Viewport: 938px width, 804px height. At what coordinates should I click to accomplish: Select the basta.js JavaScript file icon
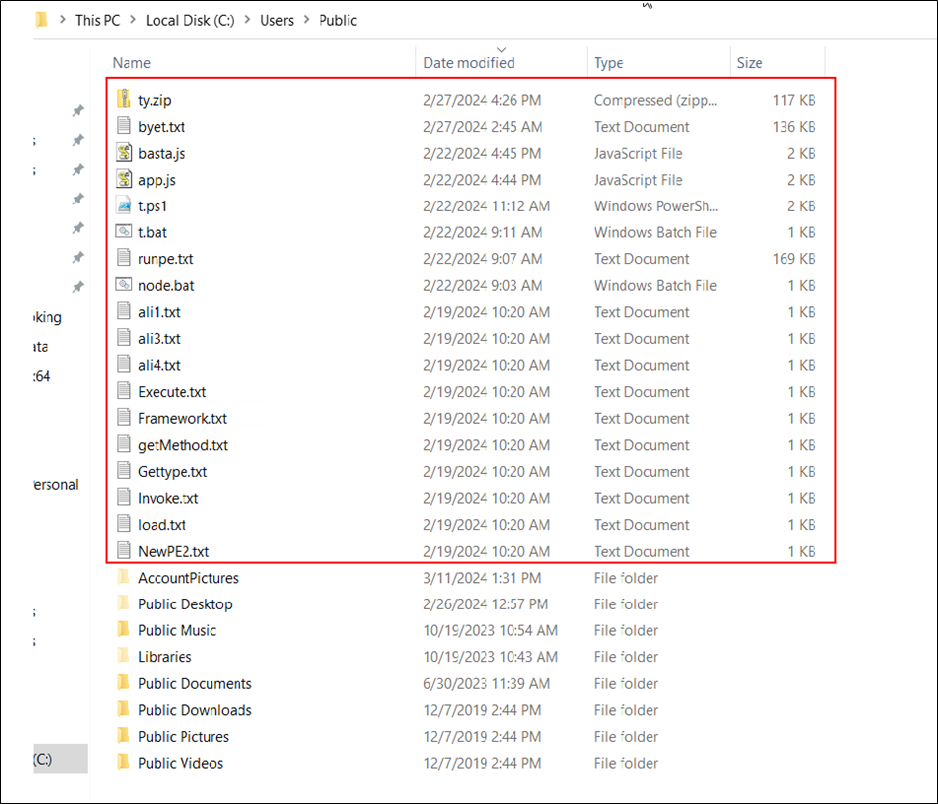pos(124,153)
